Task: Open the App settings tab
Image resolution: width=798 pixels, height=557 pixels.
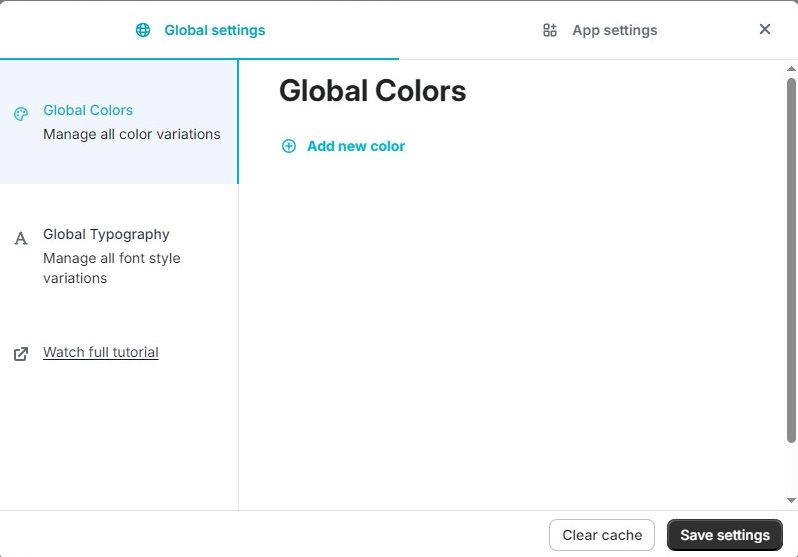Action: pyautogui.click(x=614, y=30)
